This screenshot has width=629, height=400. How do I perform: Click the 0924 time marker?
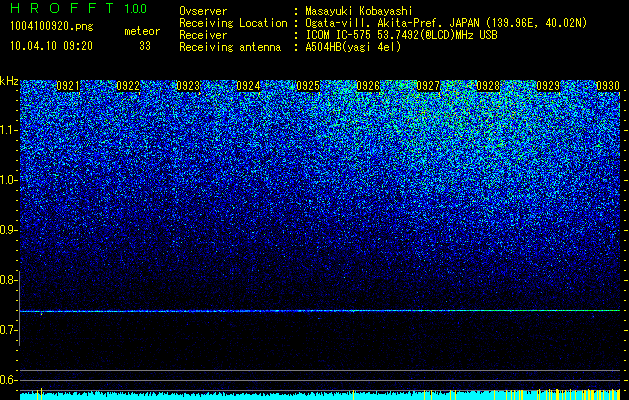[x=248, y=86]
